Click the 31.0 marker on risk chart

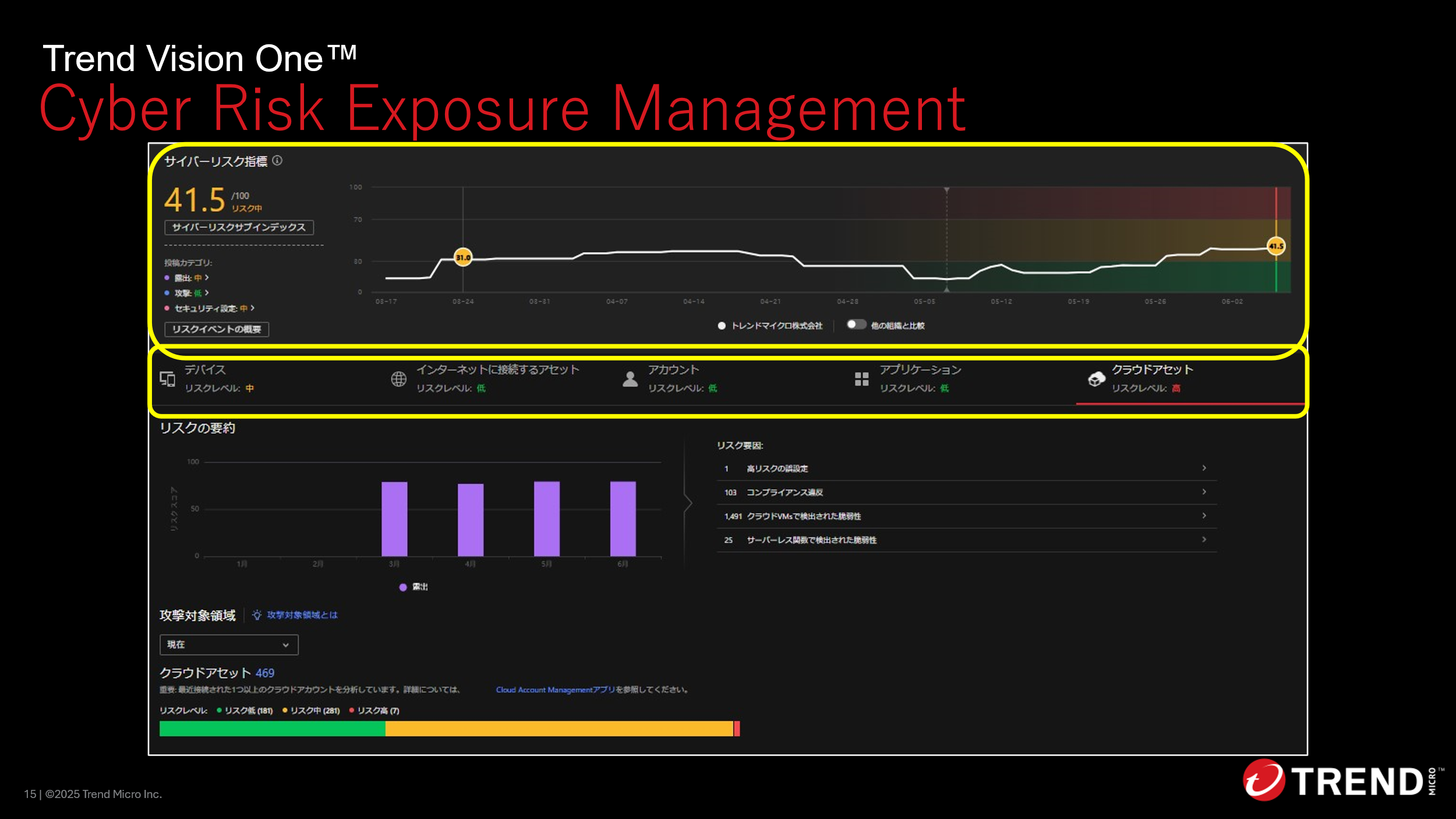[463, 257]
